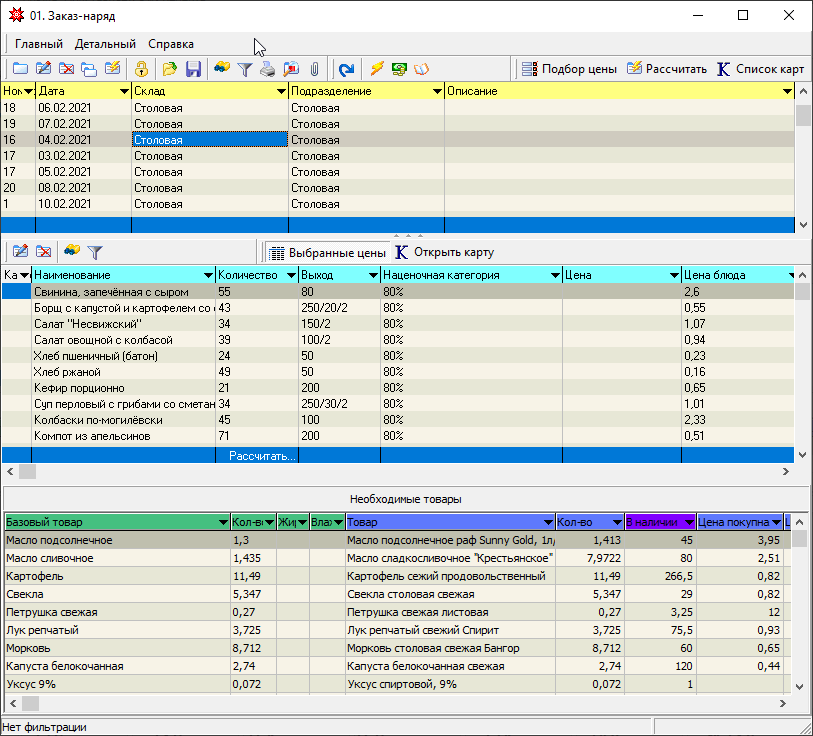Open the Детальный menu

(x=105, y=44)
